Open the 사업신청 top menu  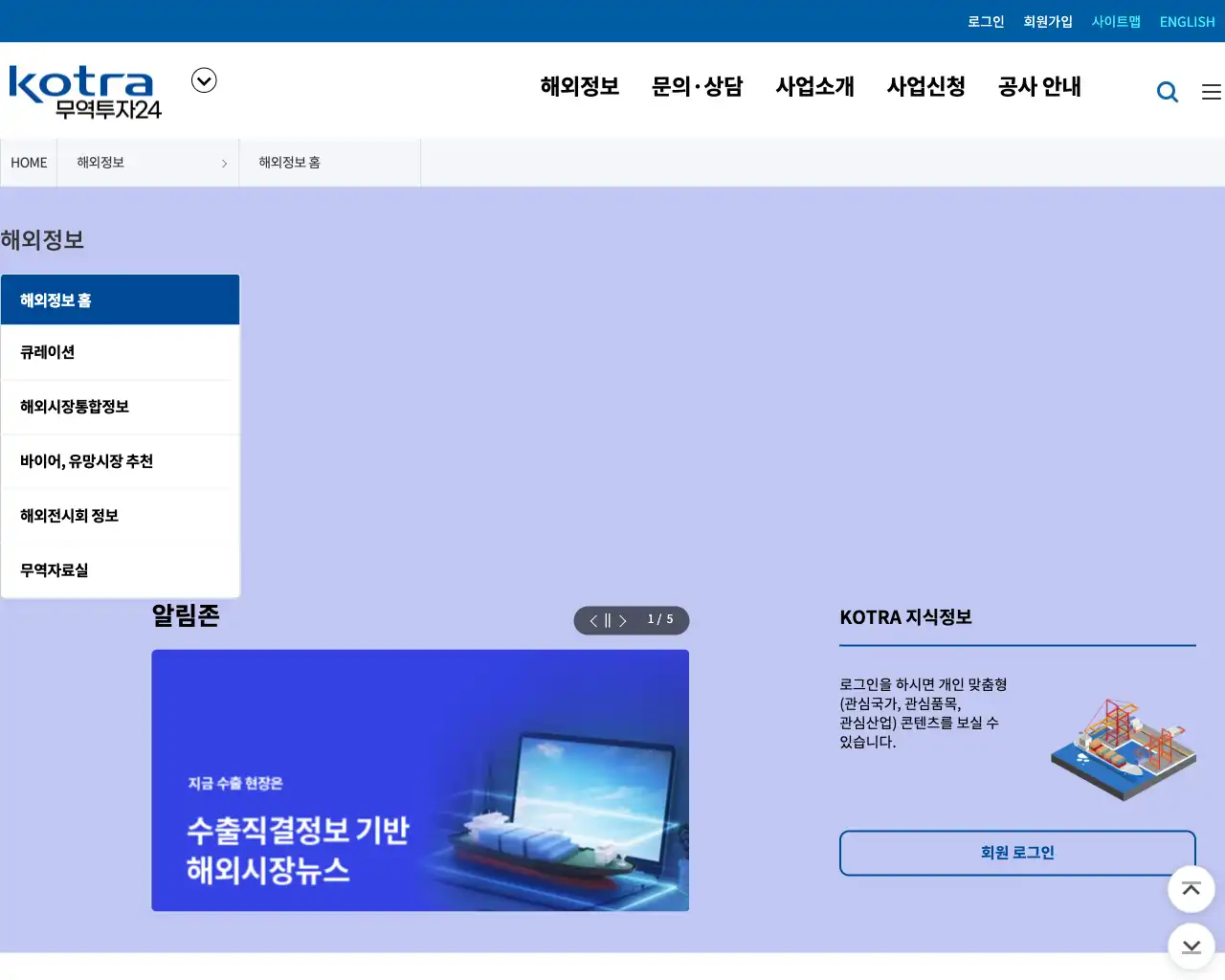pos(924,87)
